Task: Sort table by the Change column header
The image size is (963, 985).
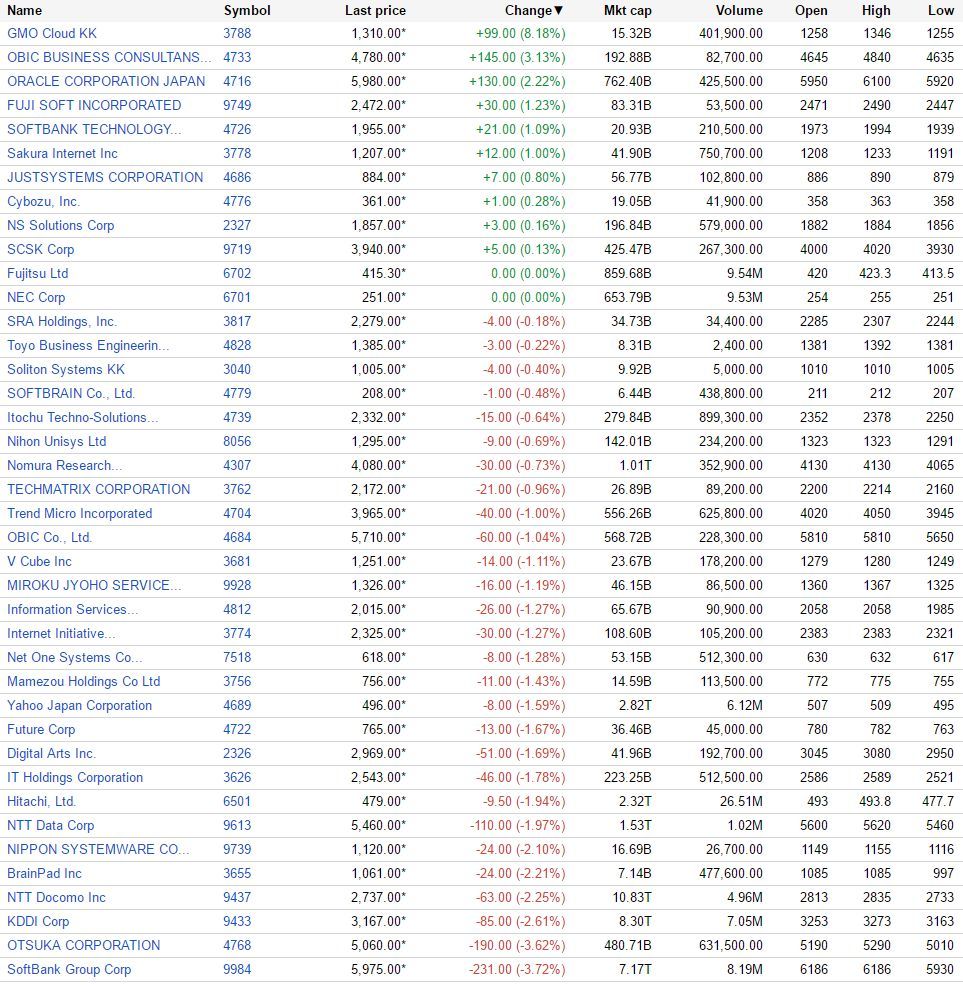Action: (534, 11)
